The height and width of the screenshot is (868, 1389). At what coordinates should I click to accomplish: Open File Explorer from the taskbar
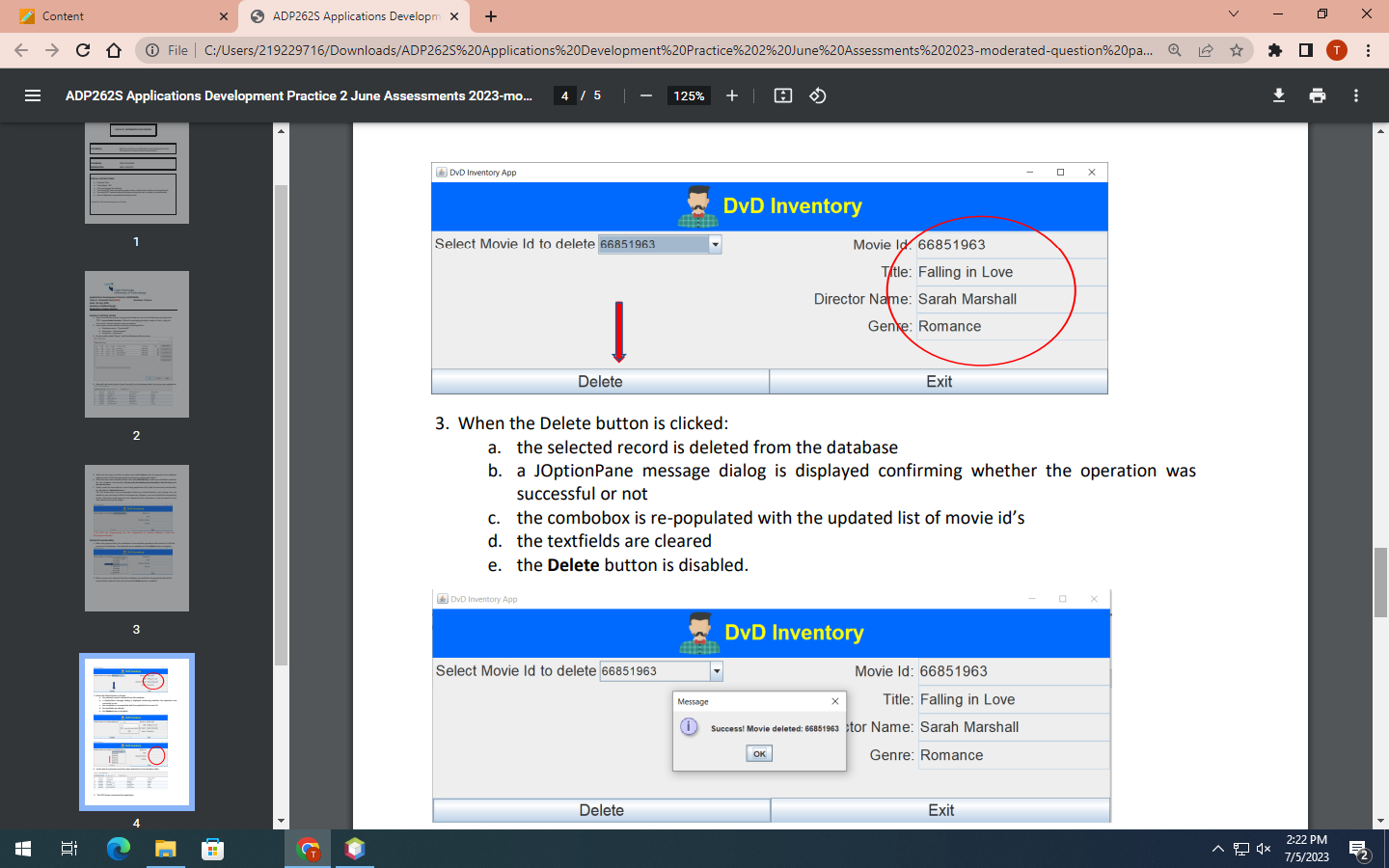[x=164, y=849]
